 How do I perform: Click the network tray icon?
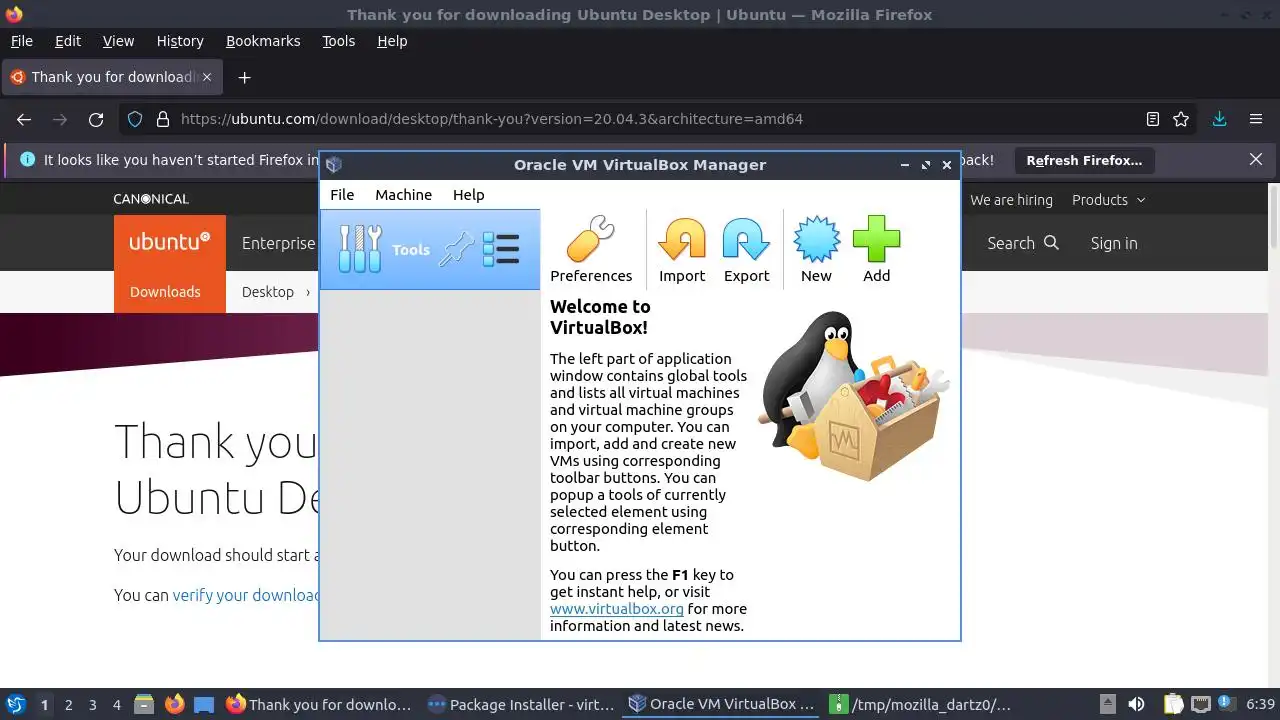(1201, 705)
